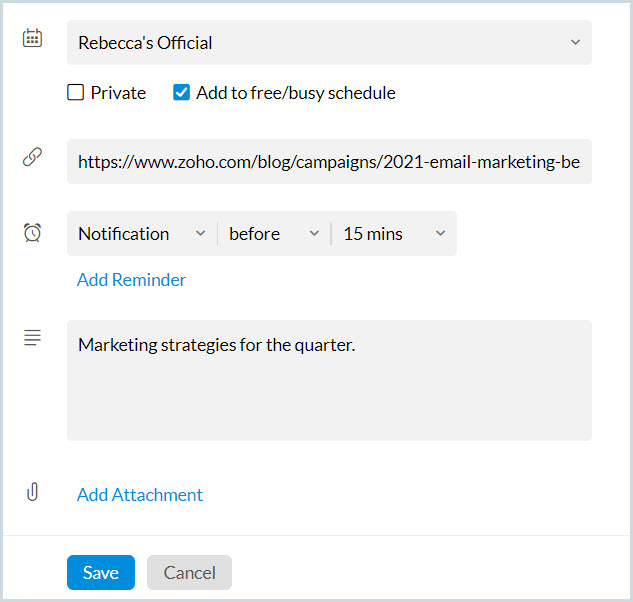
Task: Click the 'Private' label text
Action: click(x=118, y=93)
